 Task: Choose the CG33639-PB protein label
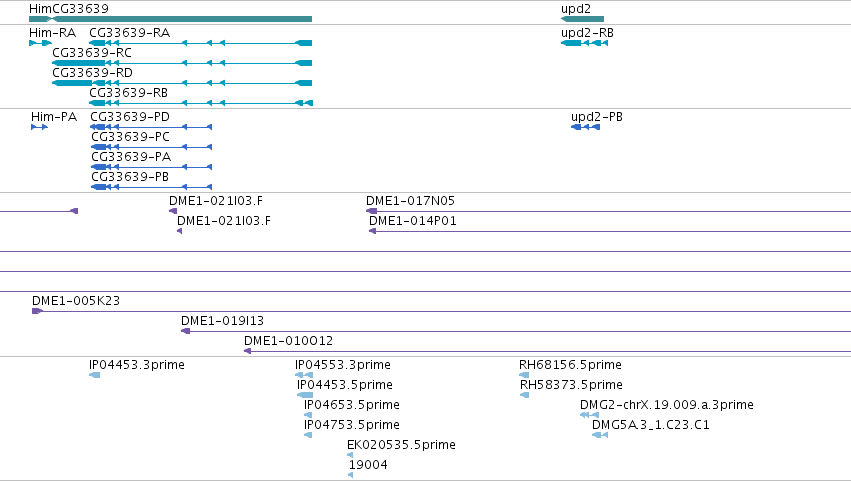[130, 177]
